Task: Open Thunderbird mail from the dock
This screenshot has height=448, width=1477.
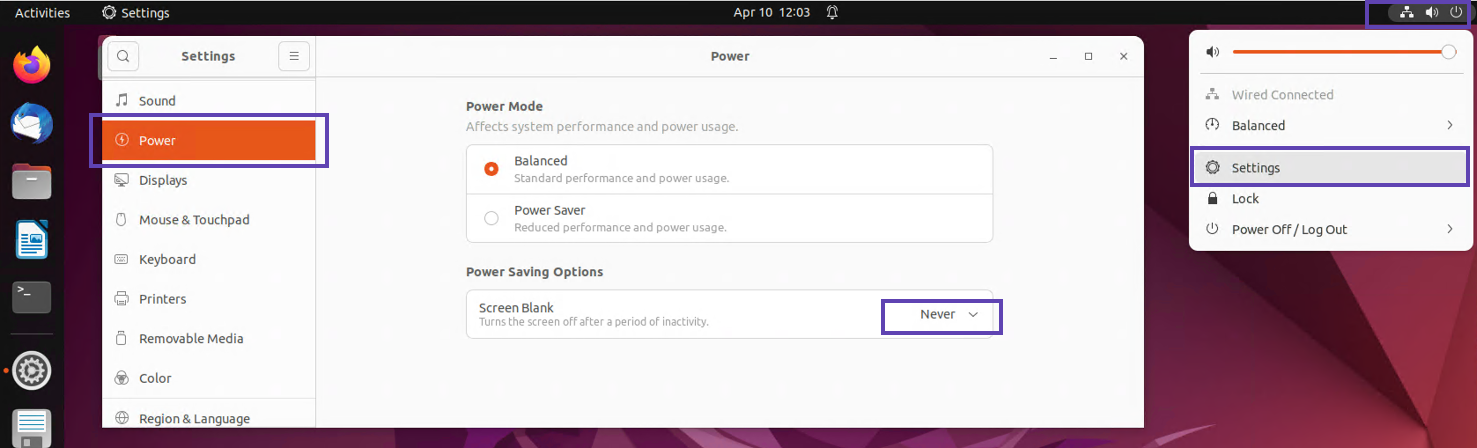Action: [31, 125]
